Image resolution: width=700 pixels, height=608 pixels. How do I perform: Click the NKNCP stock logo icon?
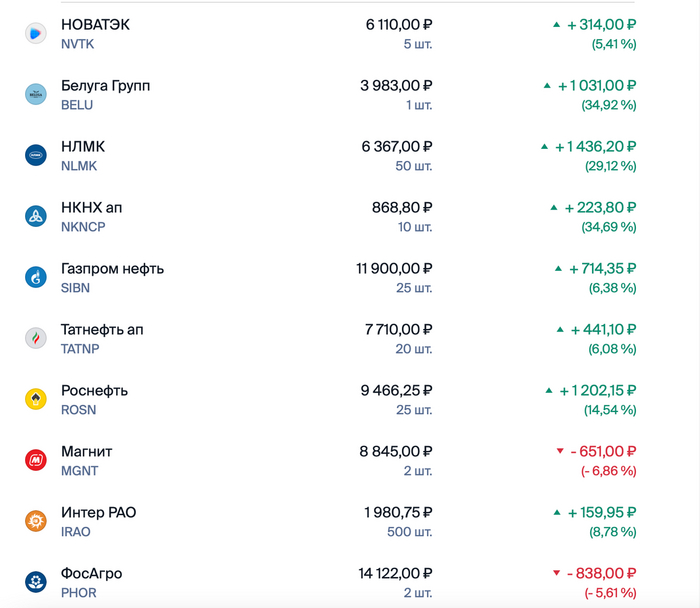[36, 216]
